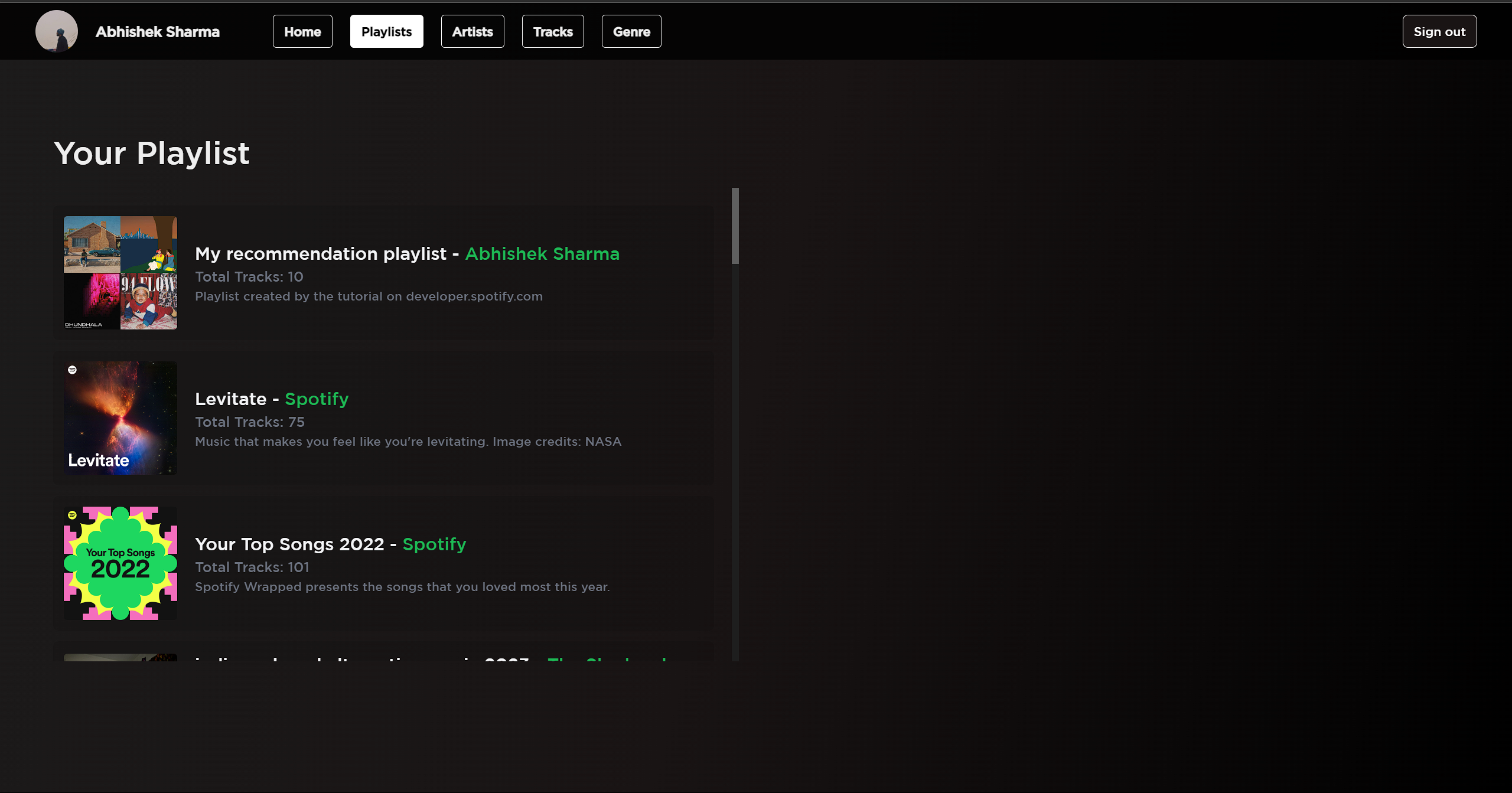Open My recommendation playlist cover thumbnail
Screen dimensions: 1512x793
(x=120, y=273)
